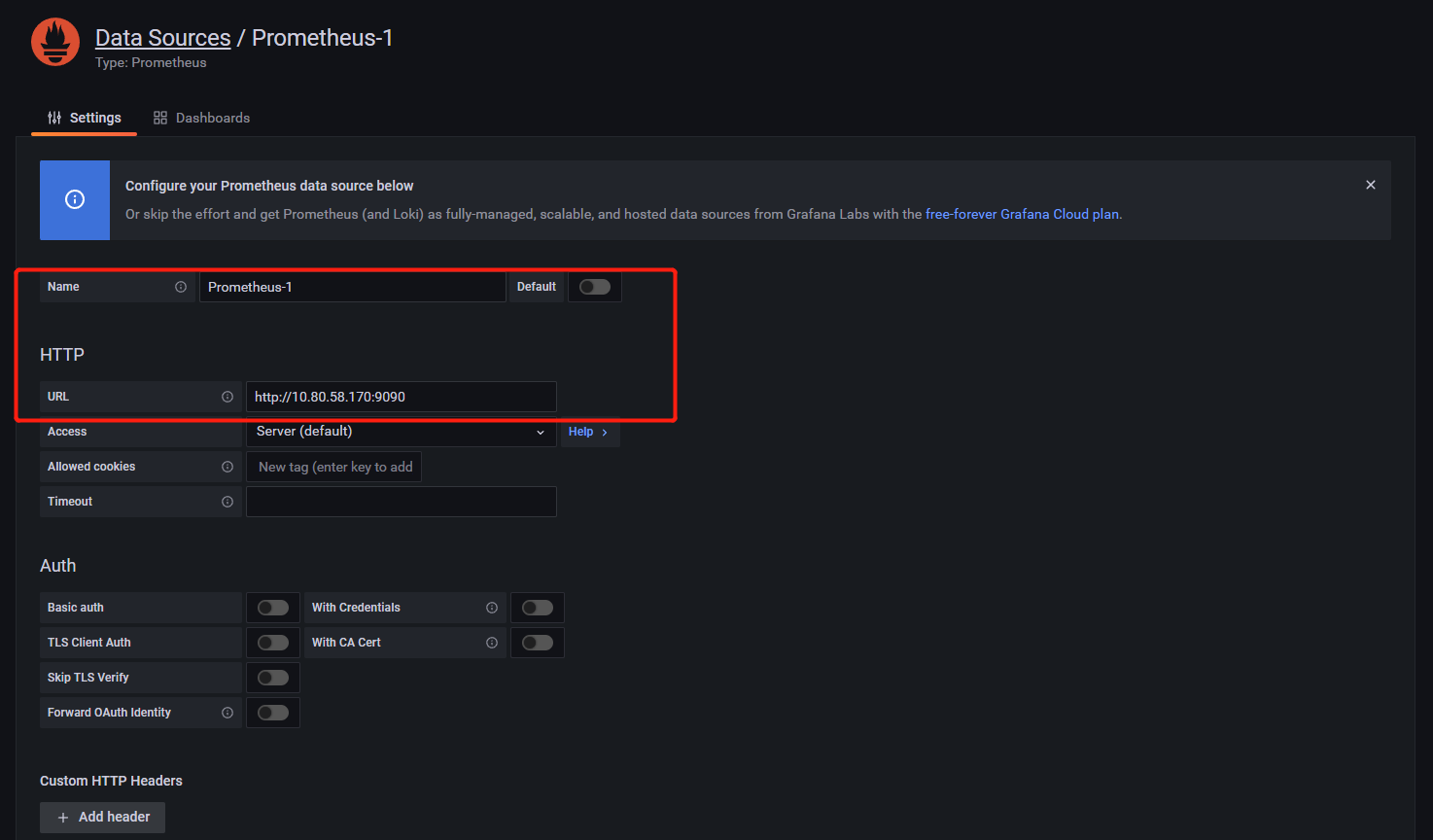Enable the With Credentials switch
This screenshot has width=1433, height=840.
(x=538, y=608)
